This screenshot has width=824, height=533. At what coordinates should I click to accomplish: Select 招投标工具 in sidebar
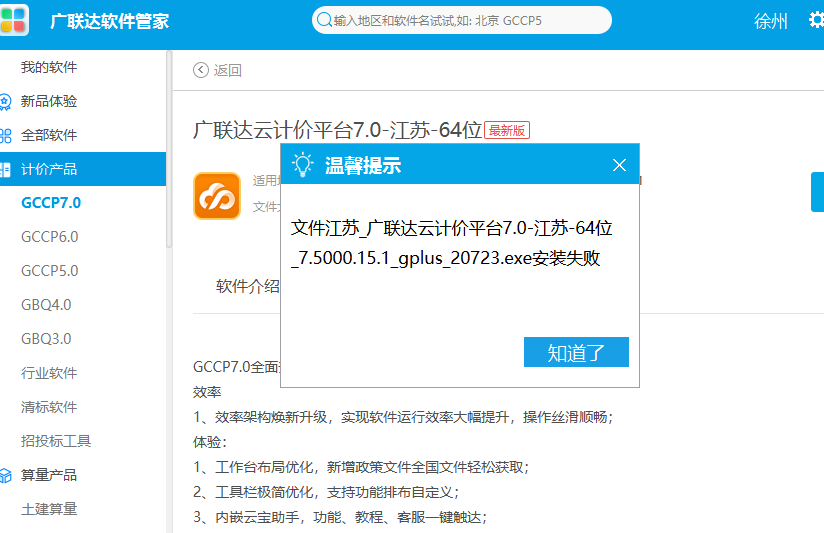[x=56, y=440]
